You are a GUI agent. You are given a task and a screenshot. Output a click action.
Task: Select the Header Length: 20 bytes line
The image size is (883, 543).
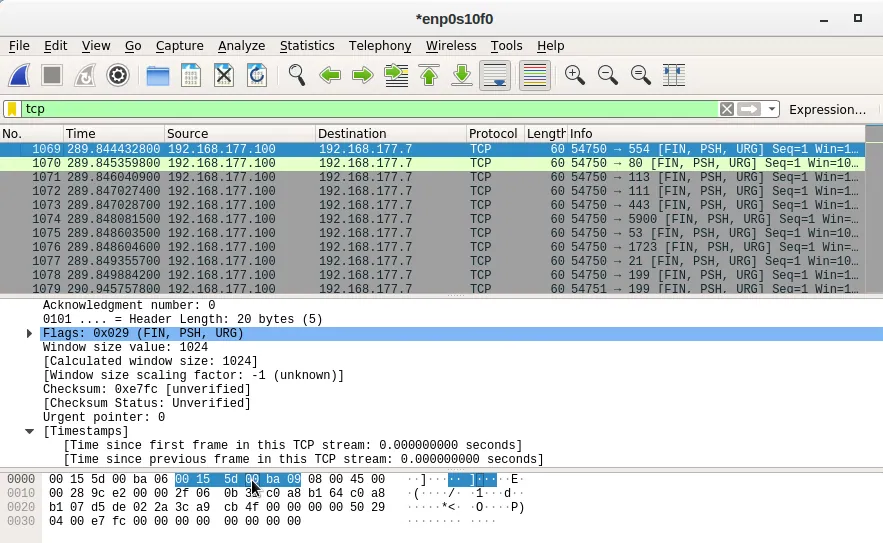tap(182, 319)
